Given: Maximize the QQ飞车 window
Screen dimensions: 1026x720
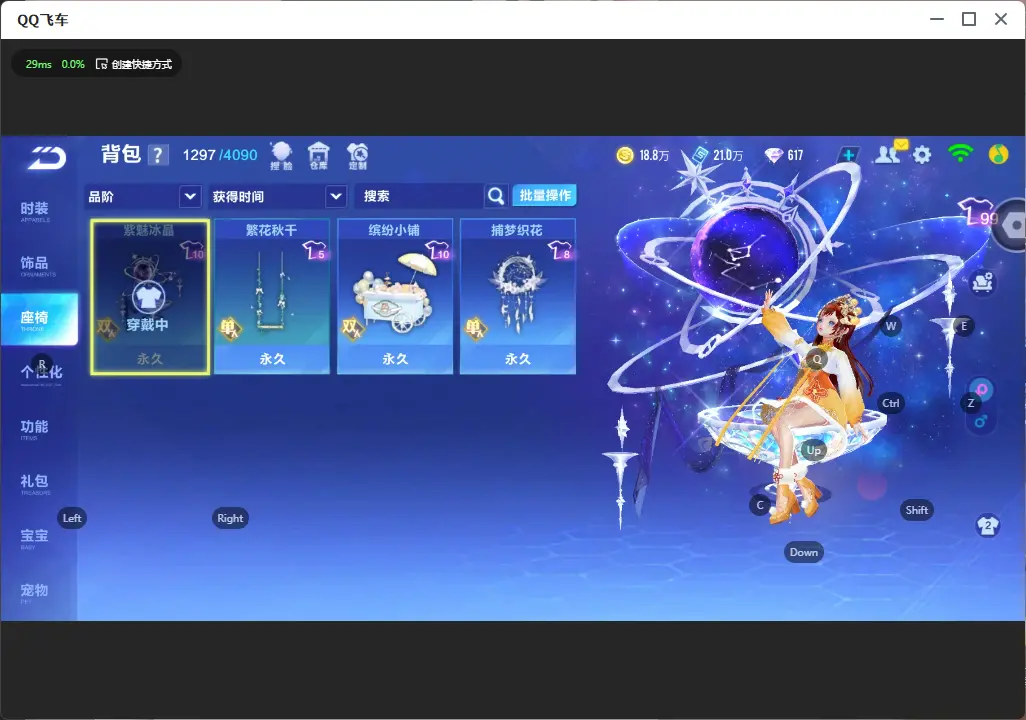Looking at the screenshot, I should 969,20.
